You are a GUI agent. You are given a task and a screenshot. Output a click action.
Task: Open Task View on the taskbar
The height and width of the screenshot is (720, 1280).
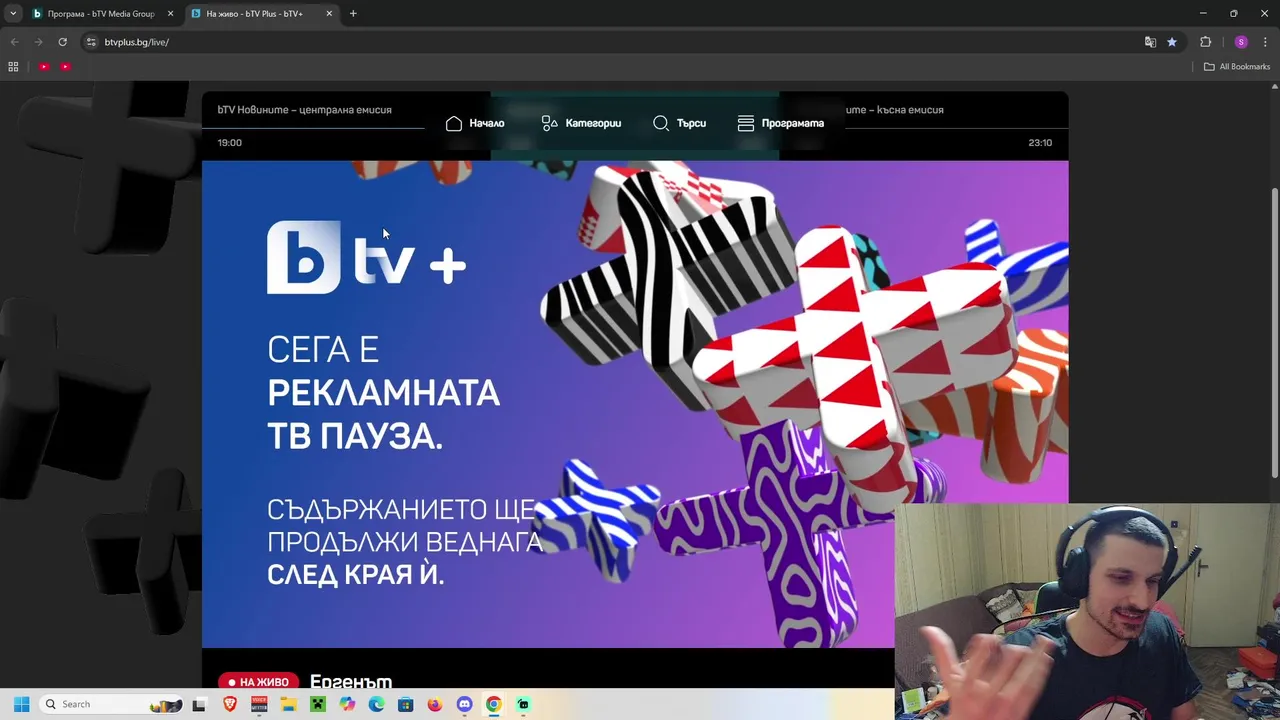tap(199, 704)
